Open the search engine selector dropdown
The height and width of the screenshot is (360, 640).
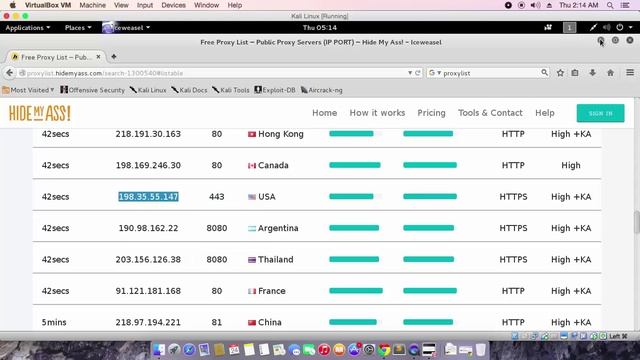point(435,73)
